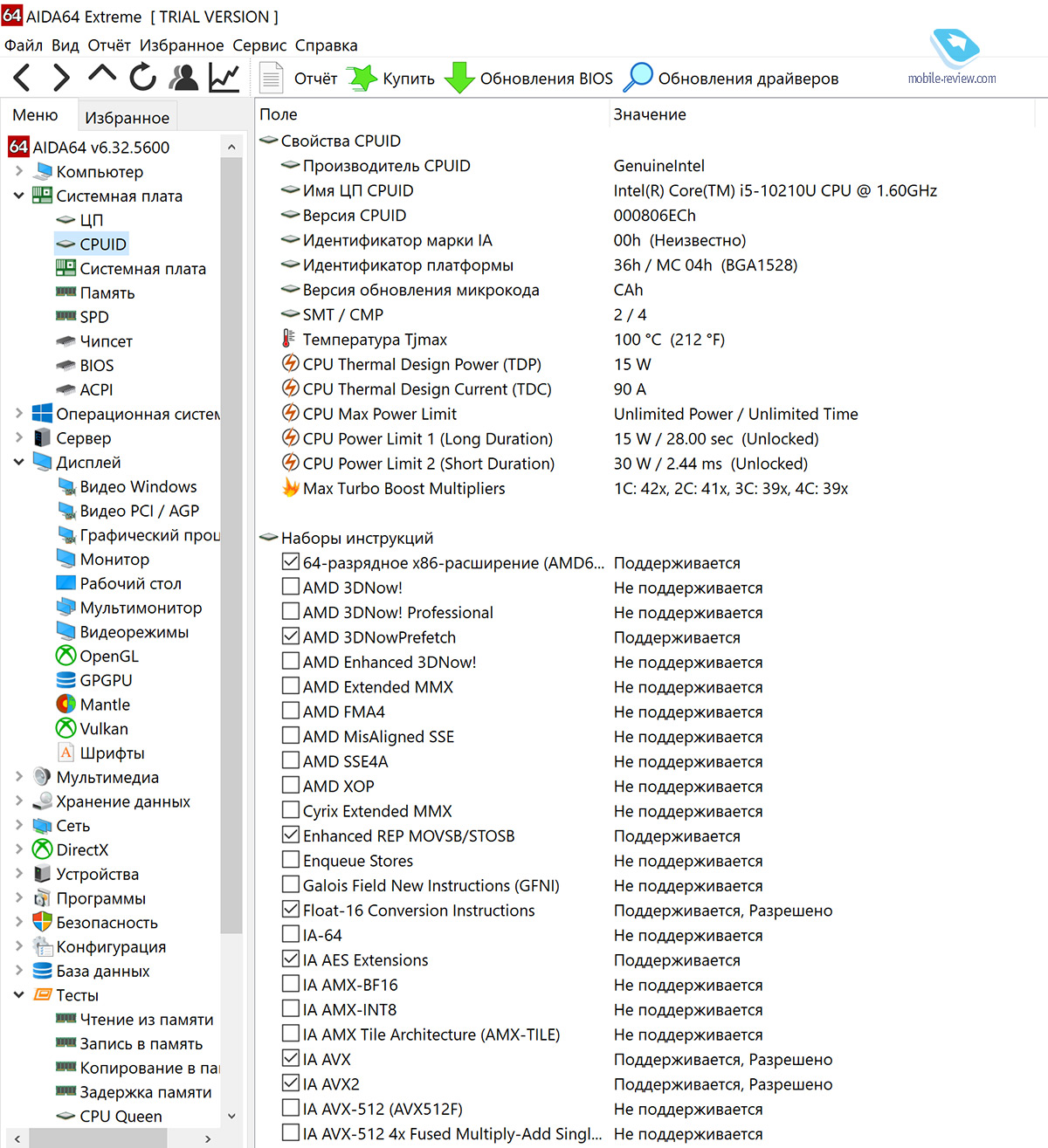Viewport: 1048px width, 1148px height.
Task: Click the horizontal scrollbar right arrow
Action: (208, 1138)
